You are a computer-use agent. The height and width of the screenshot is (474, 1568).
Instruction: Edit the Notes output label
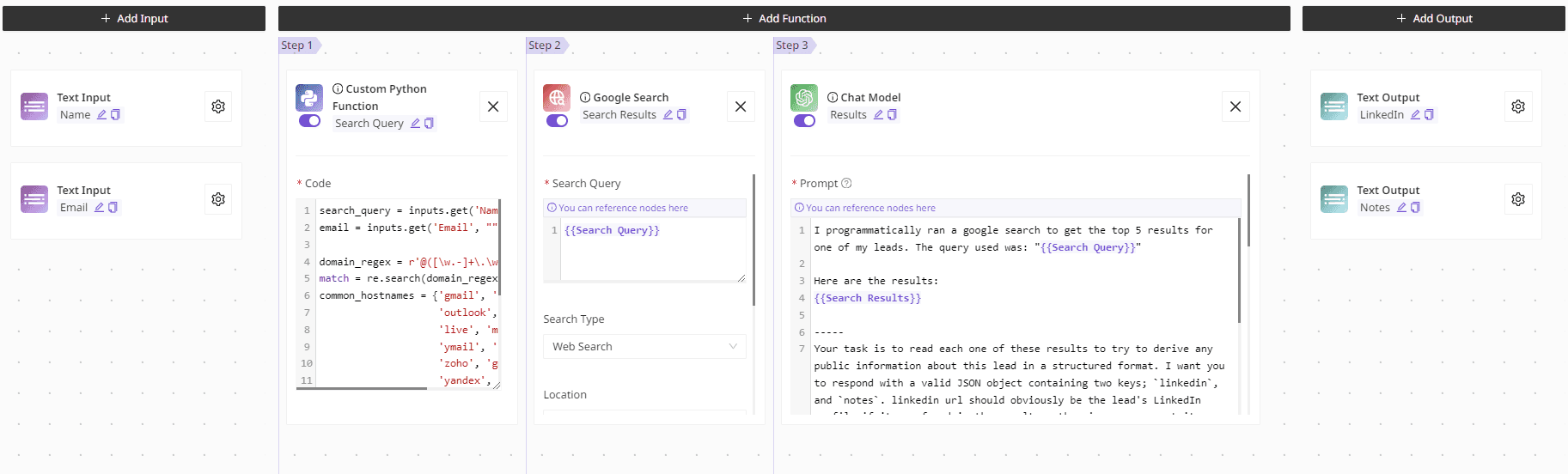1401,207
